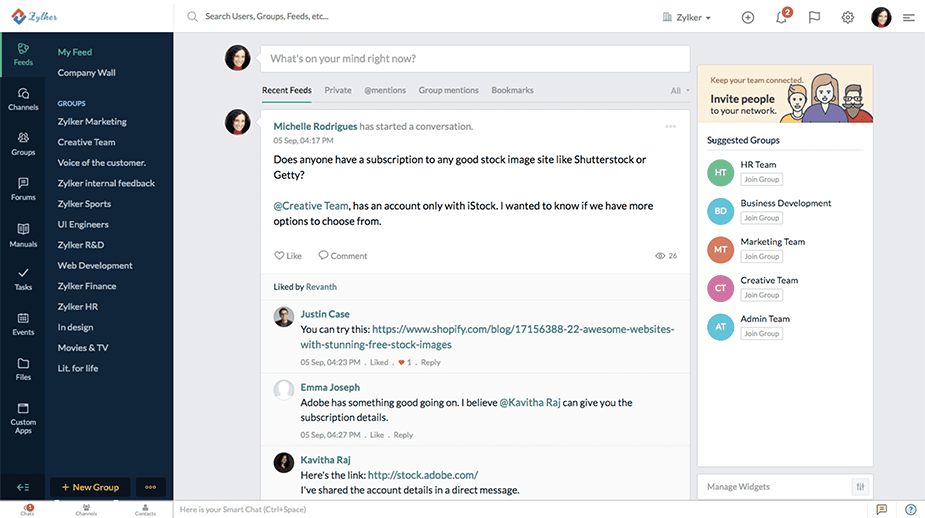Open the Forums section icon
The height and width of the screenshot is (518, 925).
tap(23, 188)
